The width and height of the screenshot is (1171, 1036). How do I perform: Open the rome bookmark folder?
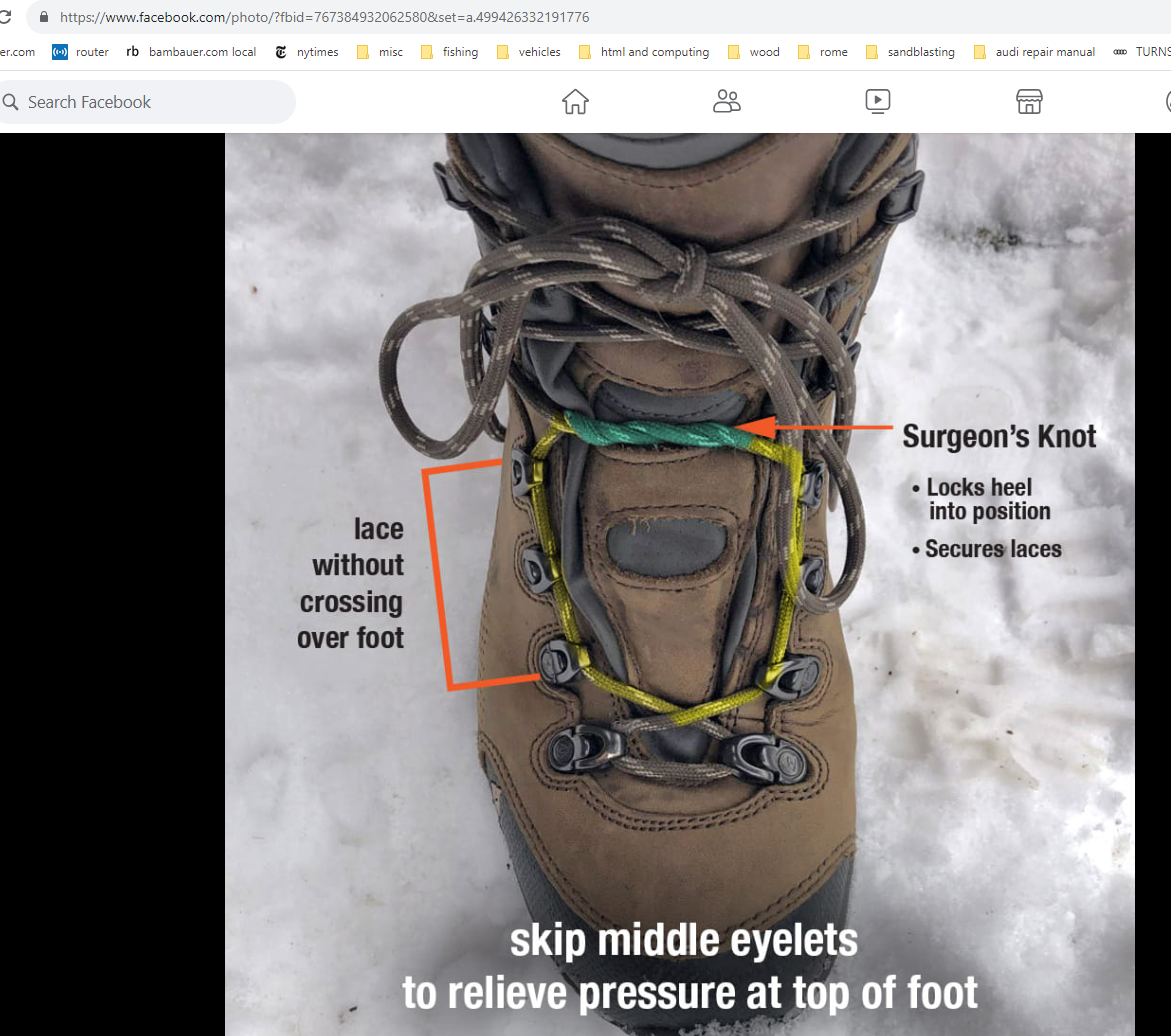pyautogui.click(x=822, y=52)
